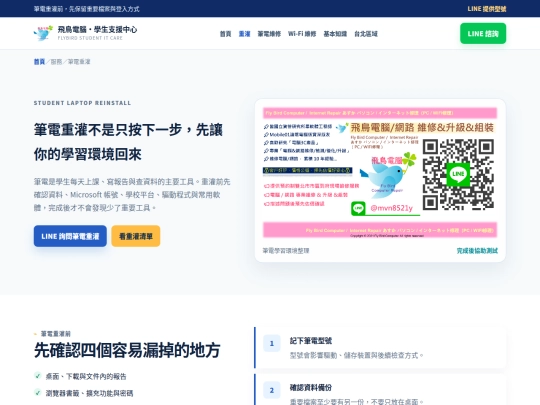The height and width of the screenshot is (405, 540).
Task: Click the 先確認四個容易漏掉的地方 heading
Action: 127,350
